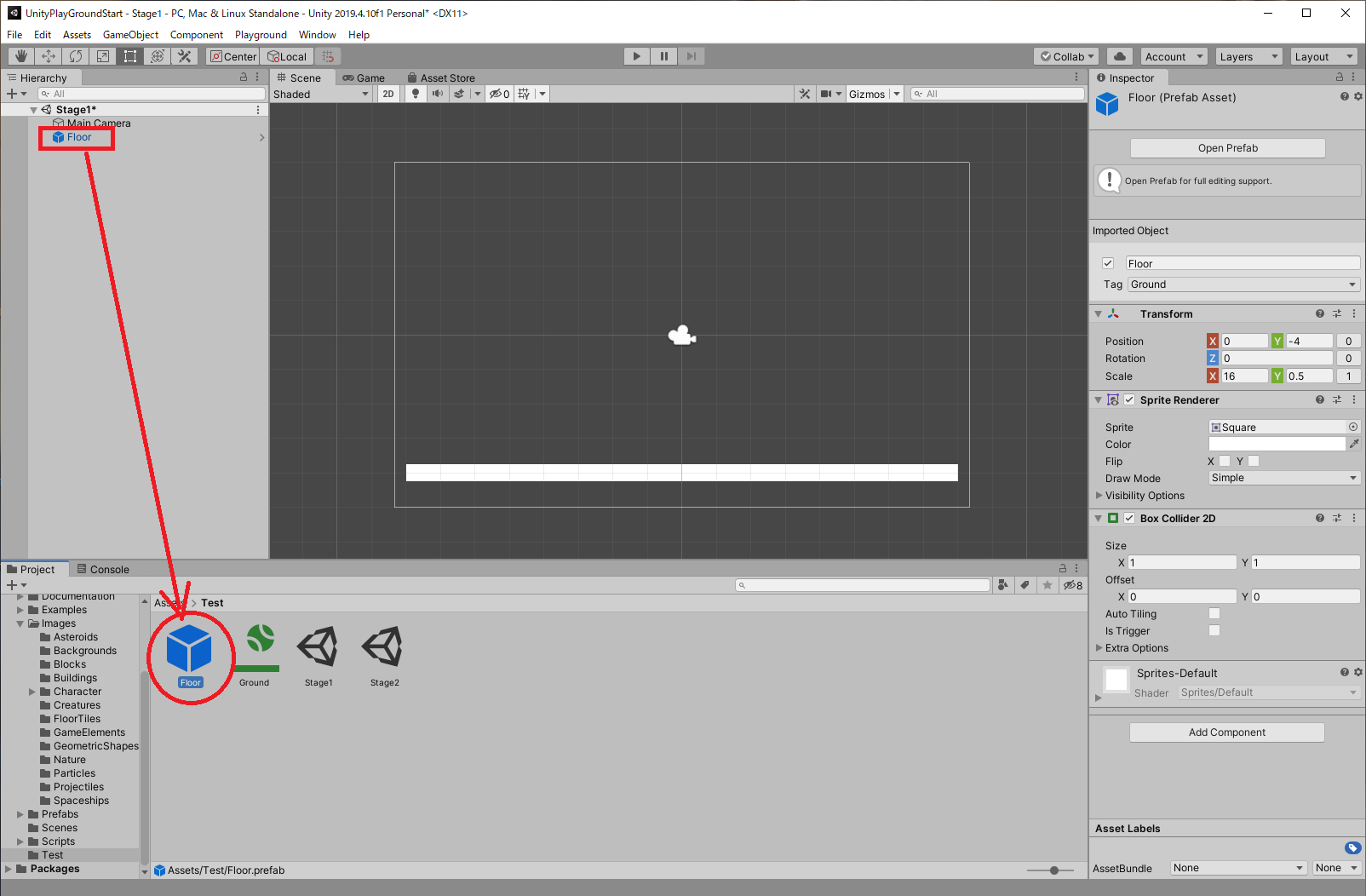The width and height of the screenshot is (1366, 896).
Task: Click the Asset Labels tag icon
Action: pyautogui.click(x=1353, y=847)
